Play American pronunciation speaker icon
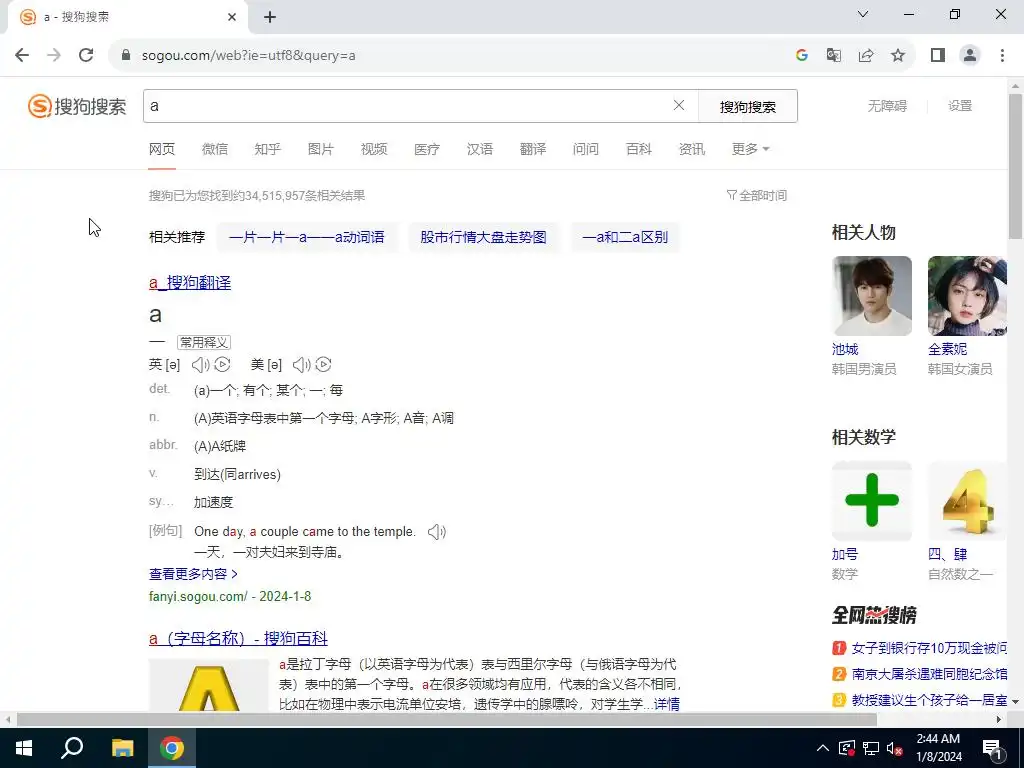This screenshot has width=1024, height=768. pyautogui.click(x=302, y=364)
